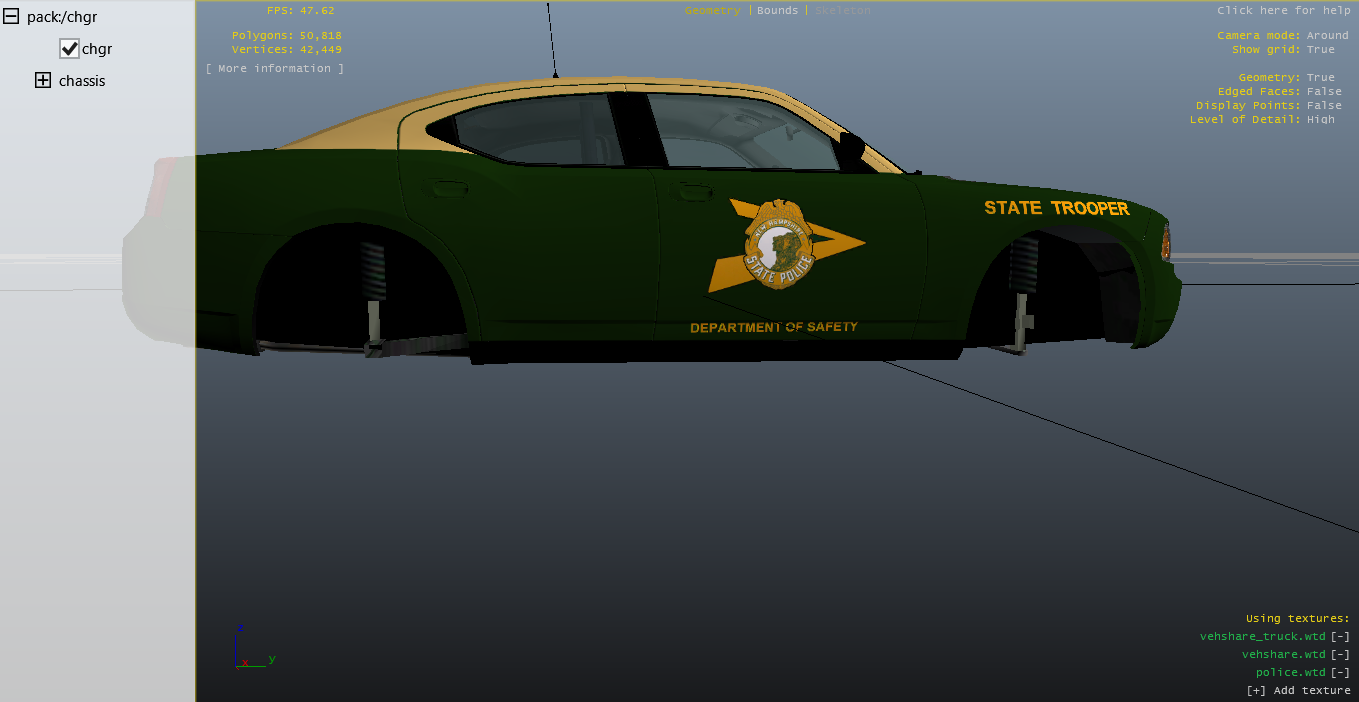
Task: Switch to the Skeleton view tab
Action: click(x=842, y=11)
